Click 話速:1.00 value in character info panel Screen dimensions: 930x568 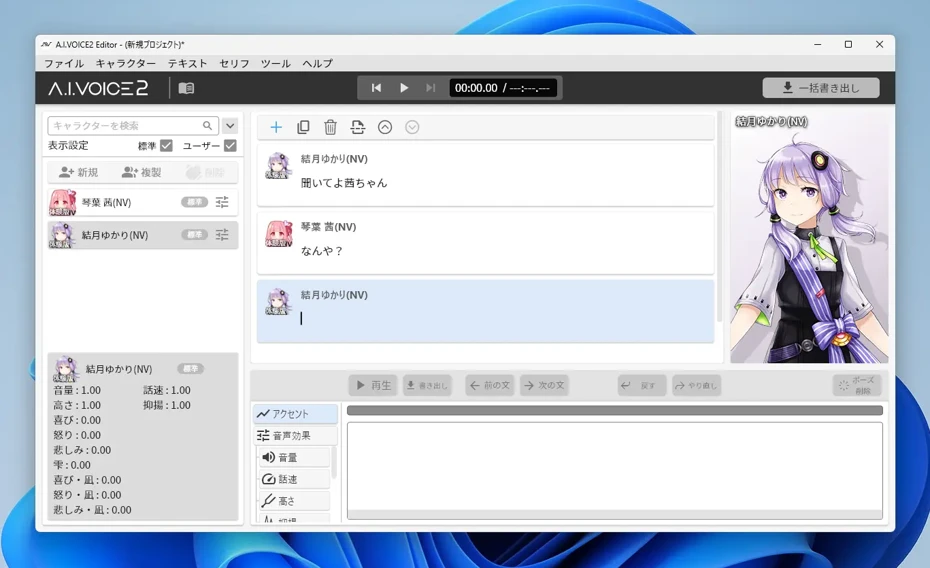[167, 390]
